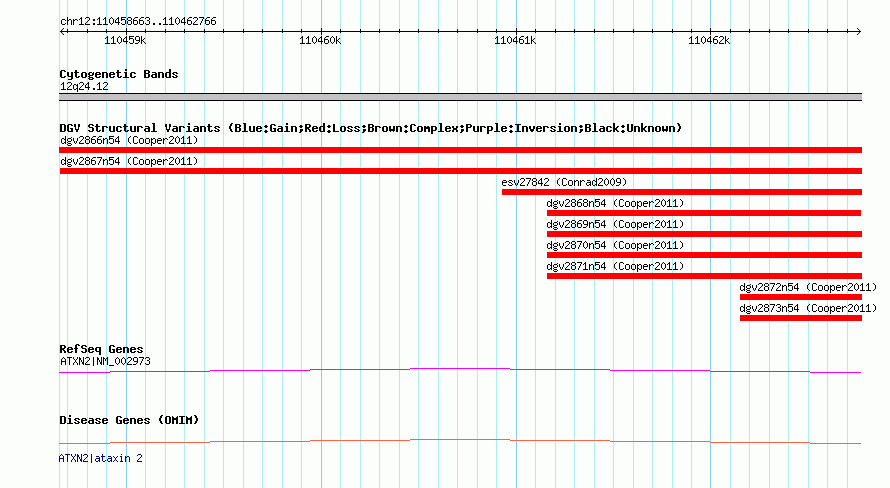Click the red bar under dgv2872n54
Image resolution: width=890 pixels, height=488 pixels.
(801, 297)
